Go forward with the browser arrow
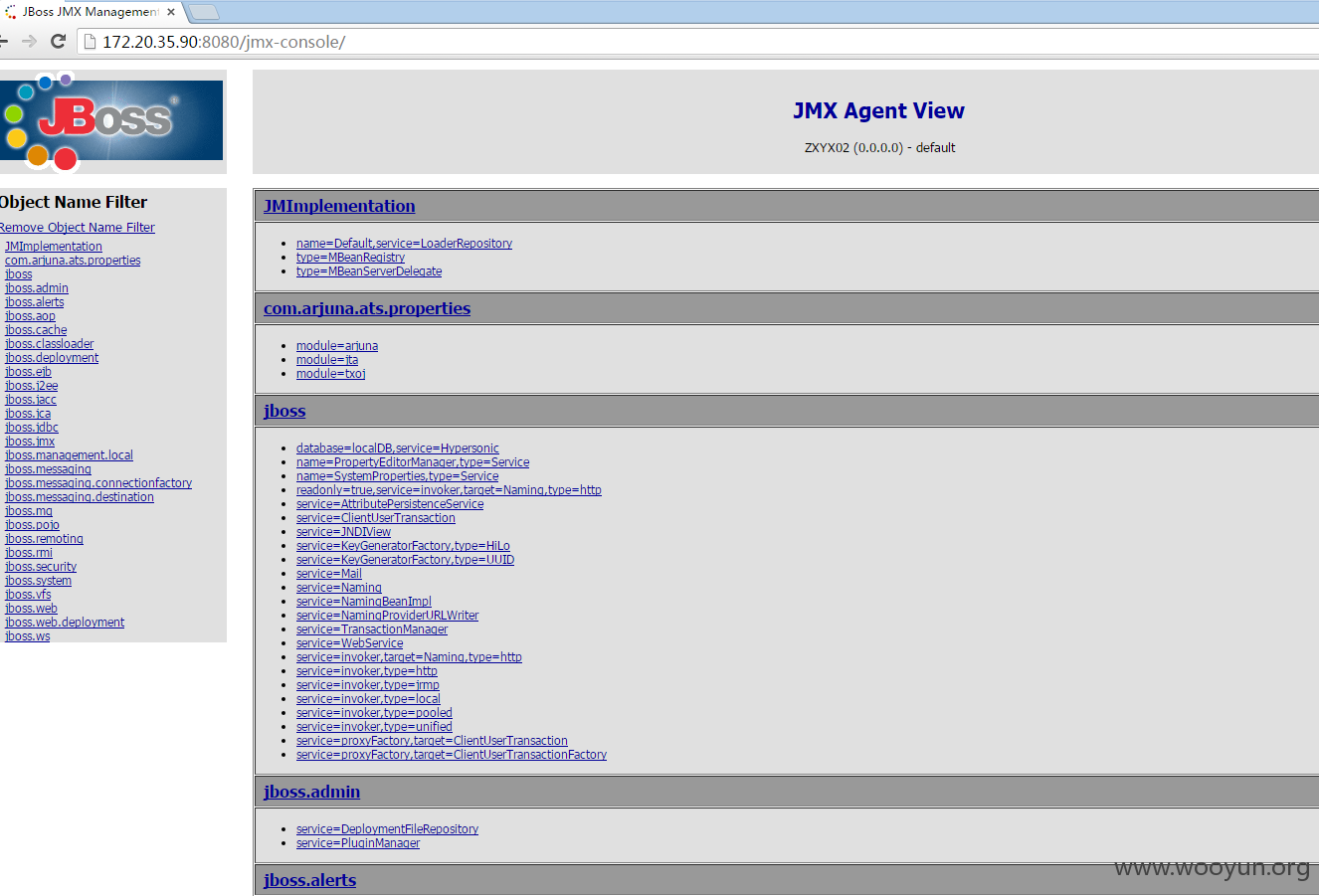Screen dimensions: 1319x896 29,42
